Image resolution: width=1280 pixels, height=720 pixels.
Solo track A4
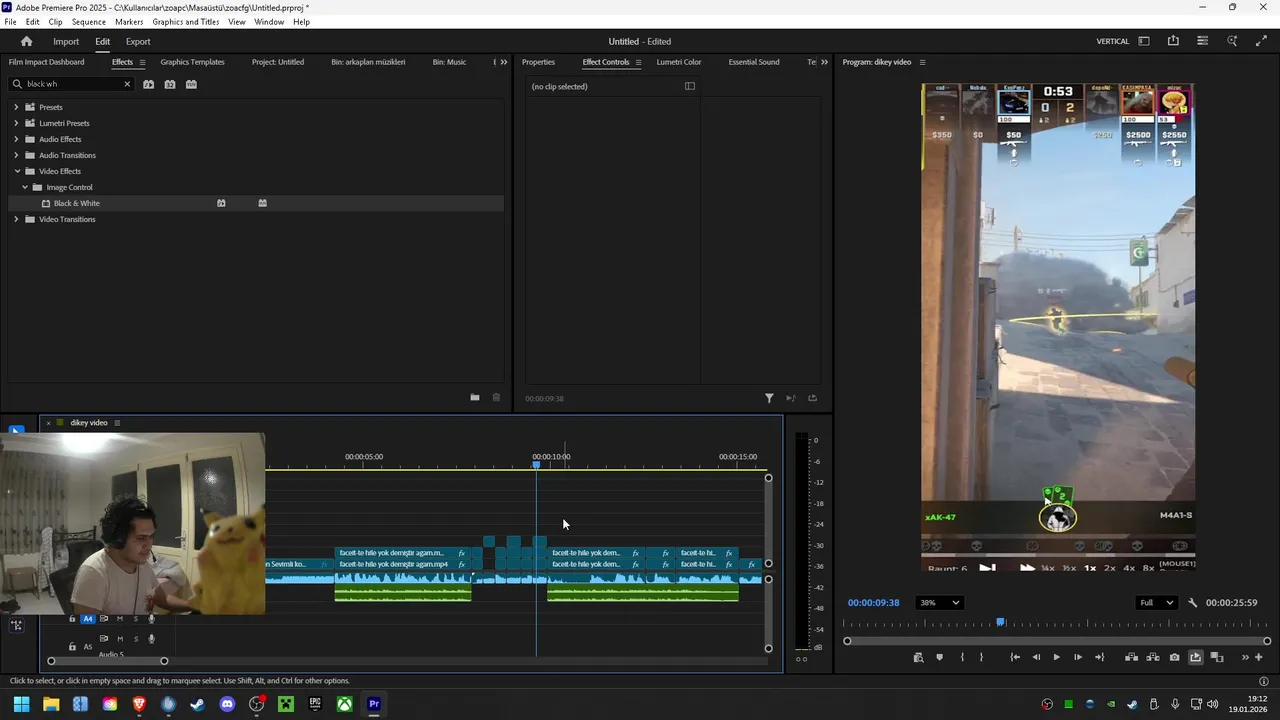pos(136,619)
